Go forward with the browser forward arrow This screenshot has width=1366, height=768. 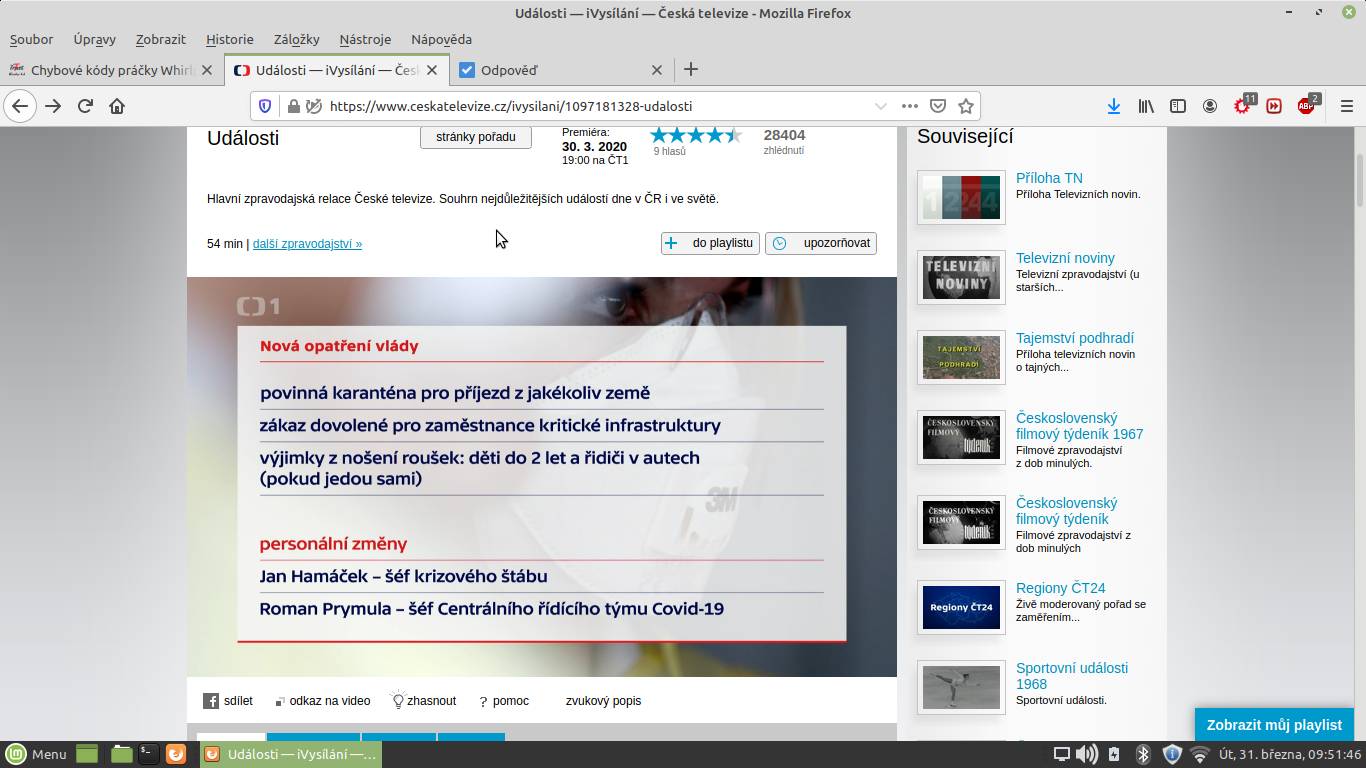tap(53, 106)
